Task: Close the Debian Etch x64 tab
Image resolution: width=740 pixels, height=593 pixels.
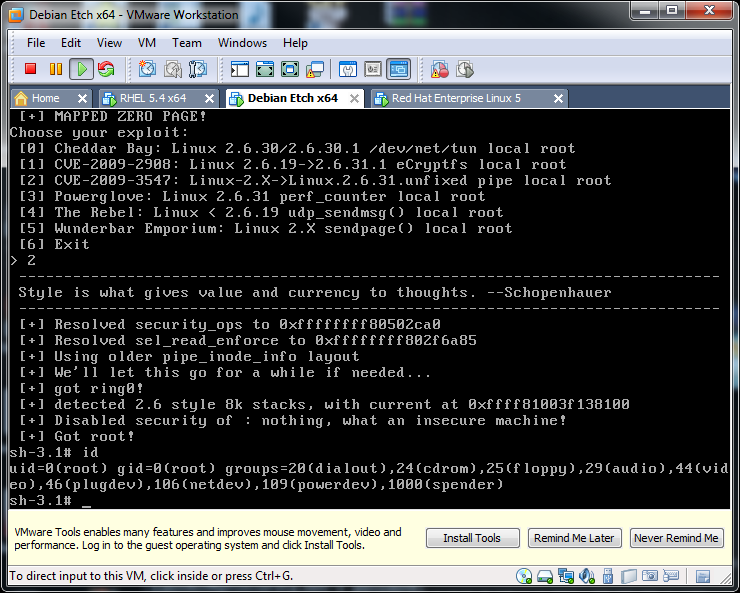Action: (x=354, y=98)
